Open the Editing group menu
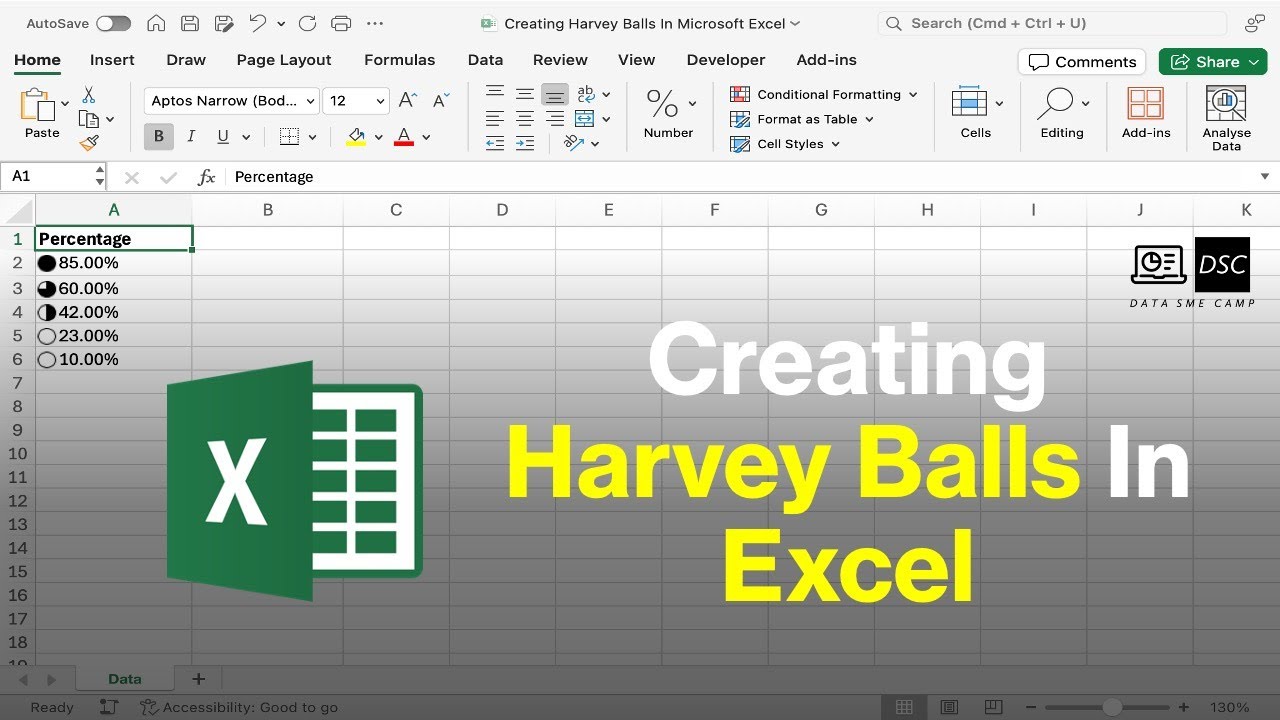This screenshot has width=1280, height=720. tap(1062, 111)
